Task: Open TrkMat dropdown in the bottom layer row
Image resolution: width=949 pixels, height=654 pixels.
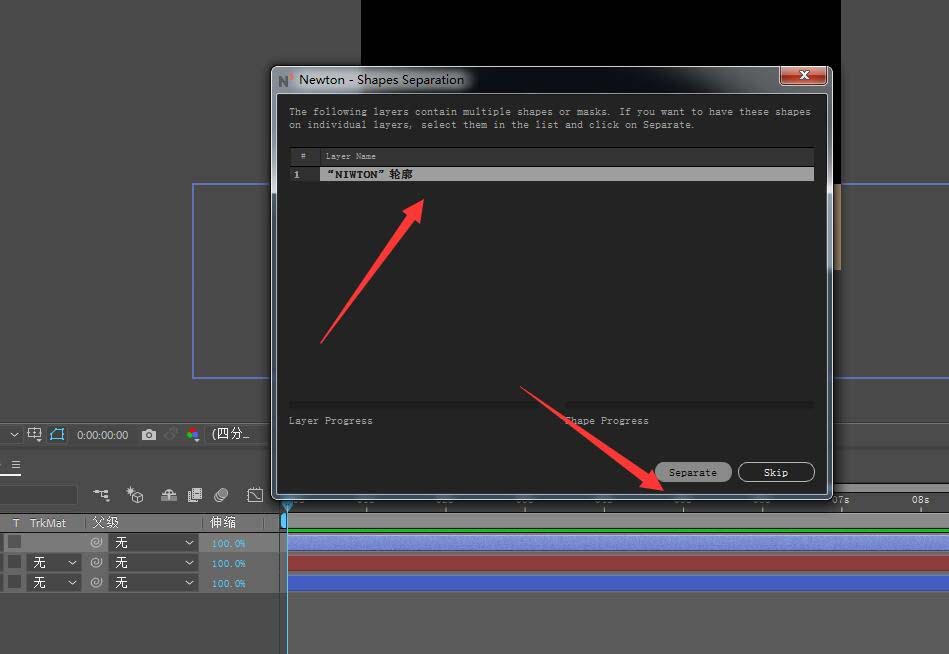Action: click(54, 583)
